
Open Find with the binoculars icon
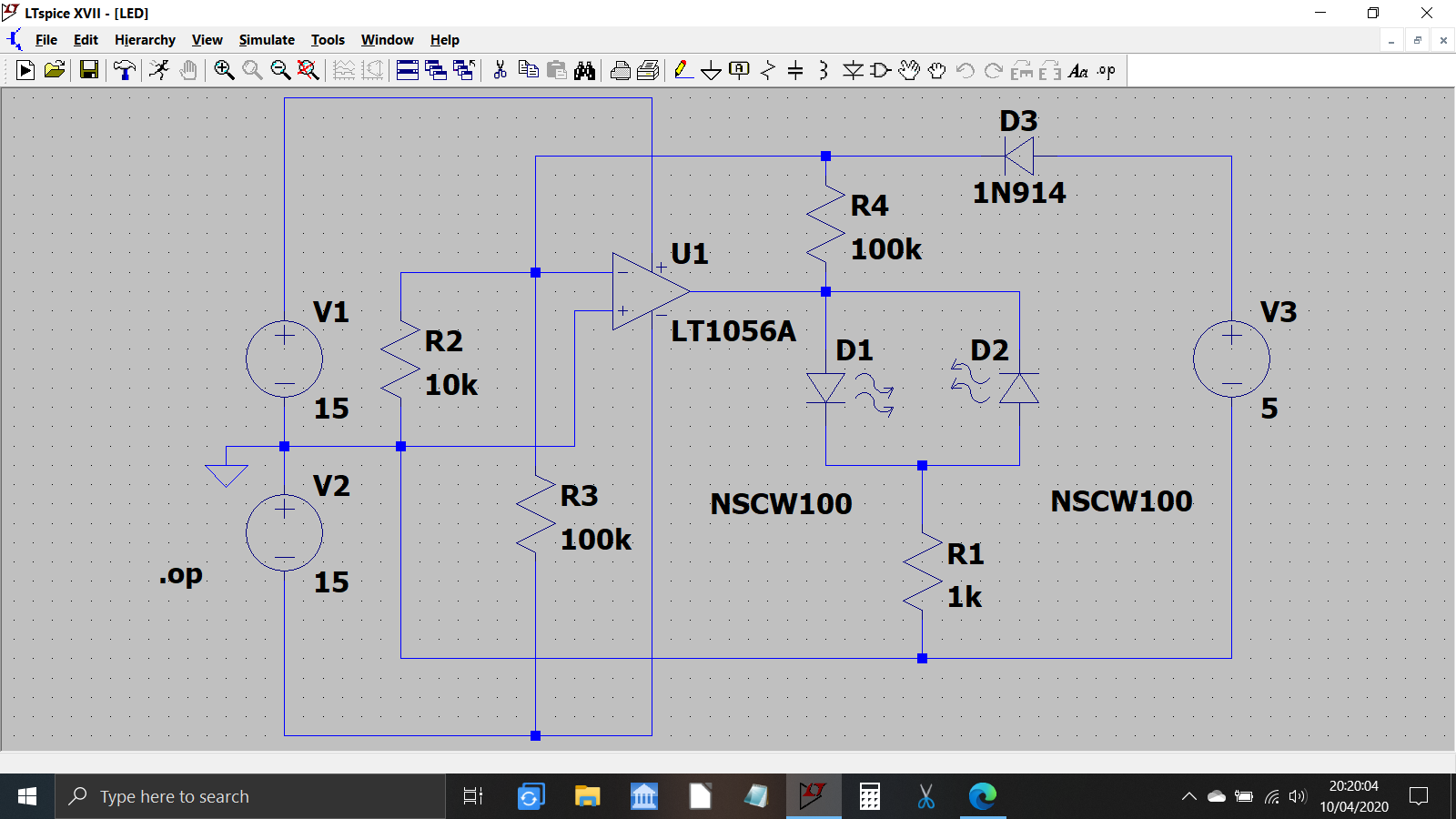click(x=584, y=70)
